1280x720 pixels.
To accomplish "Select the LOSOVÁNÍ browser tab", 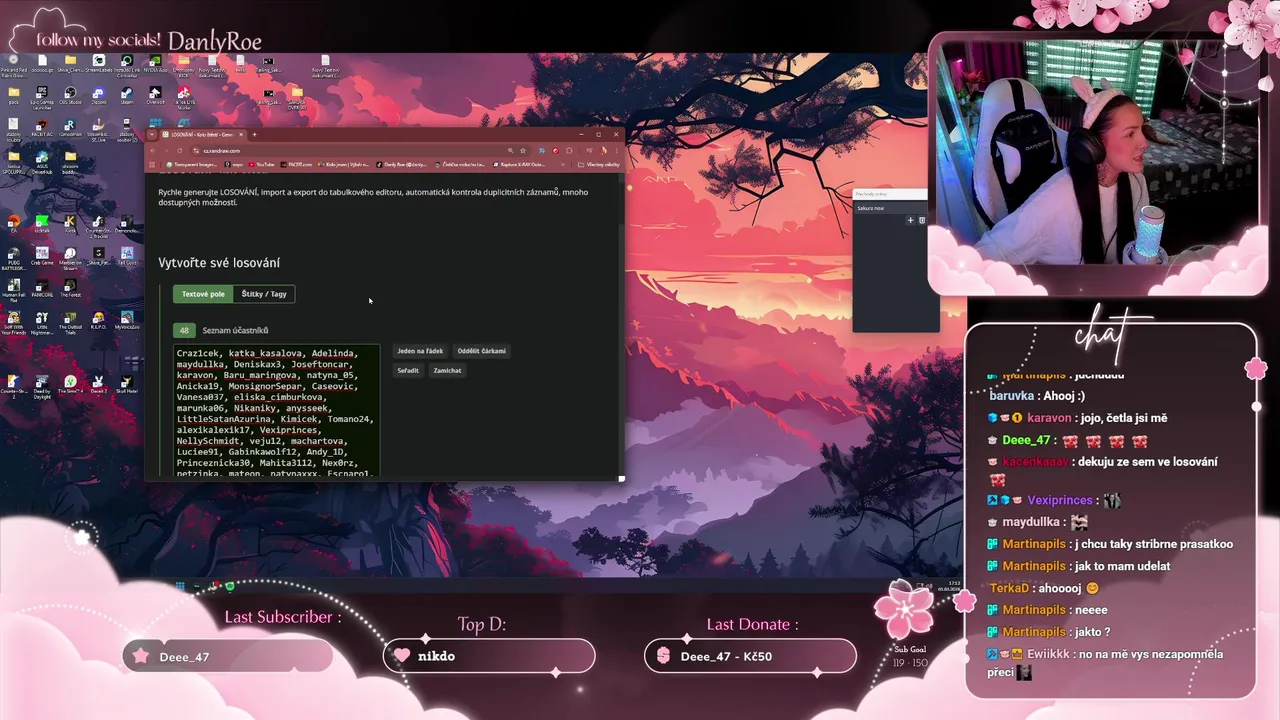I will (204, 134).
